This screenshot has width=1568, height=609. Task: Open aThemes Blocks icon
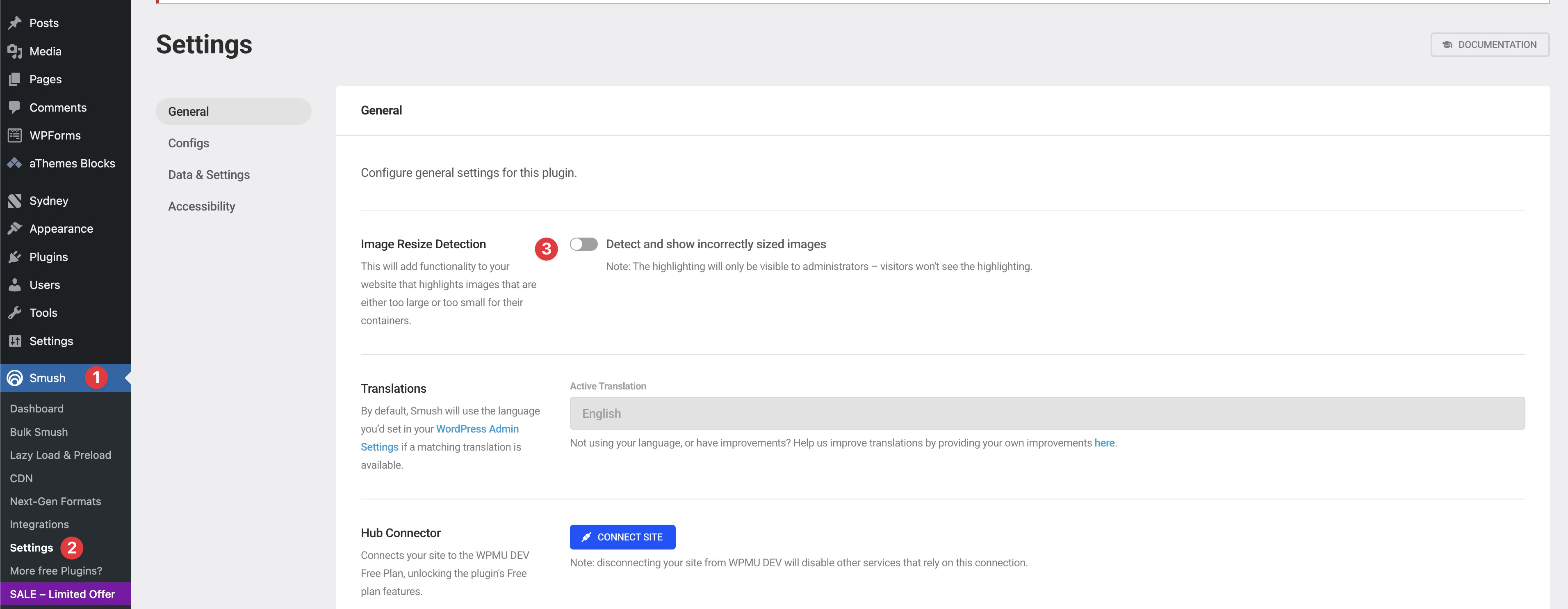[x=15, y=163]
